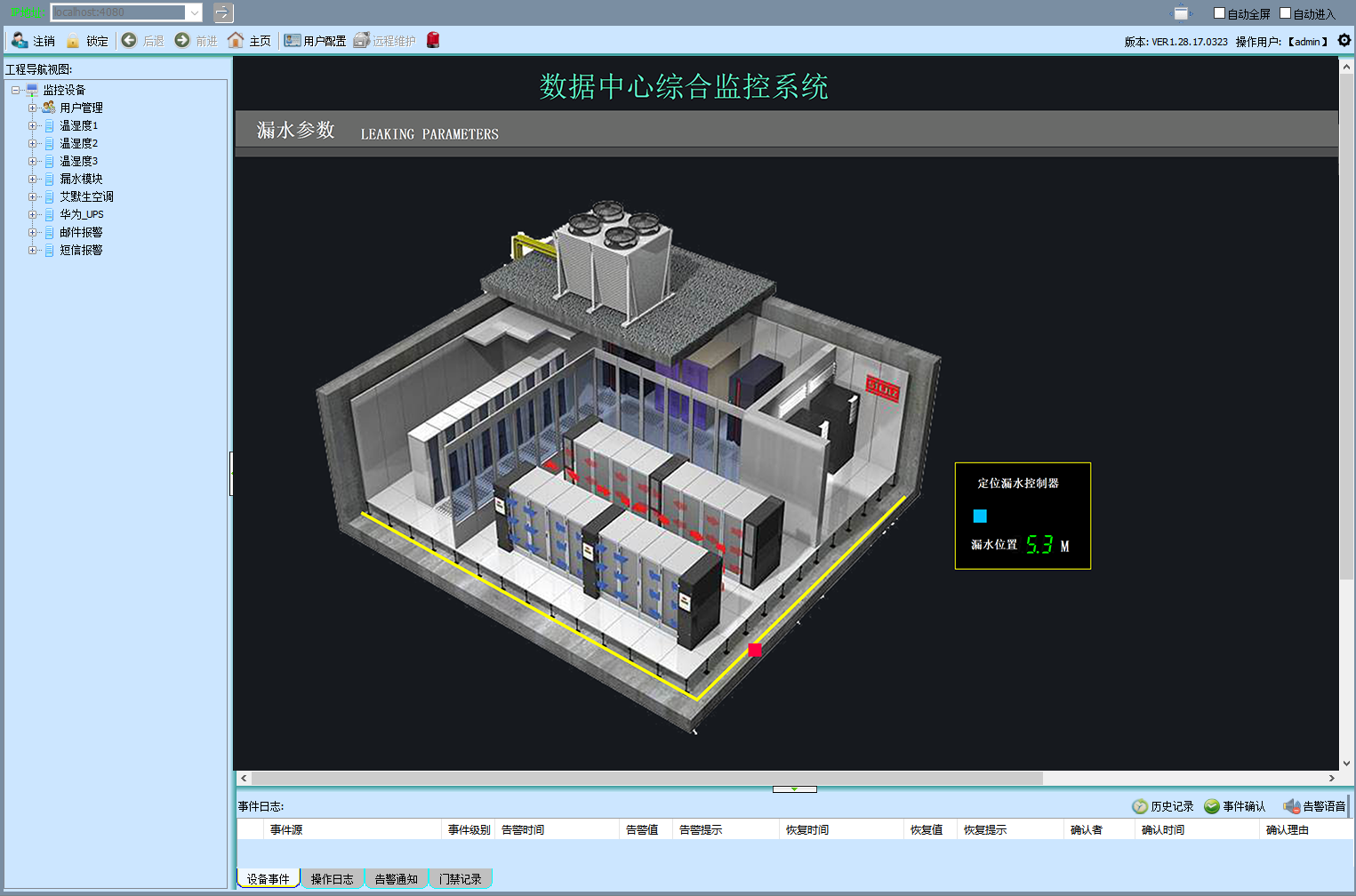Toggle 告警语音 alarm voice
Image resolution: width=1356 pixels, height=896 pixels.
pos(1313,806)
